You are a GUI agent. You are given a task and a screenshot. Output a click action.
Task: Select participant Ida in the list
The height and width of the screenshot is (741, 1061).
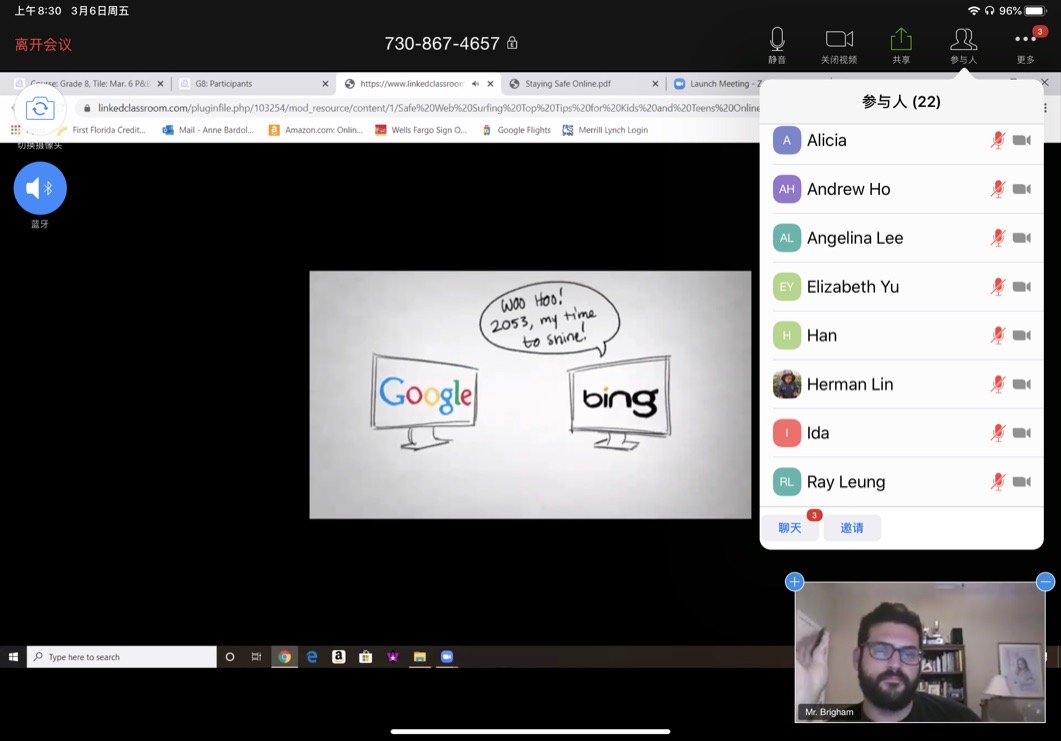click(901, 432)
